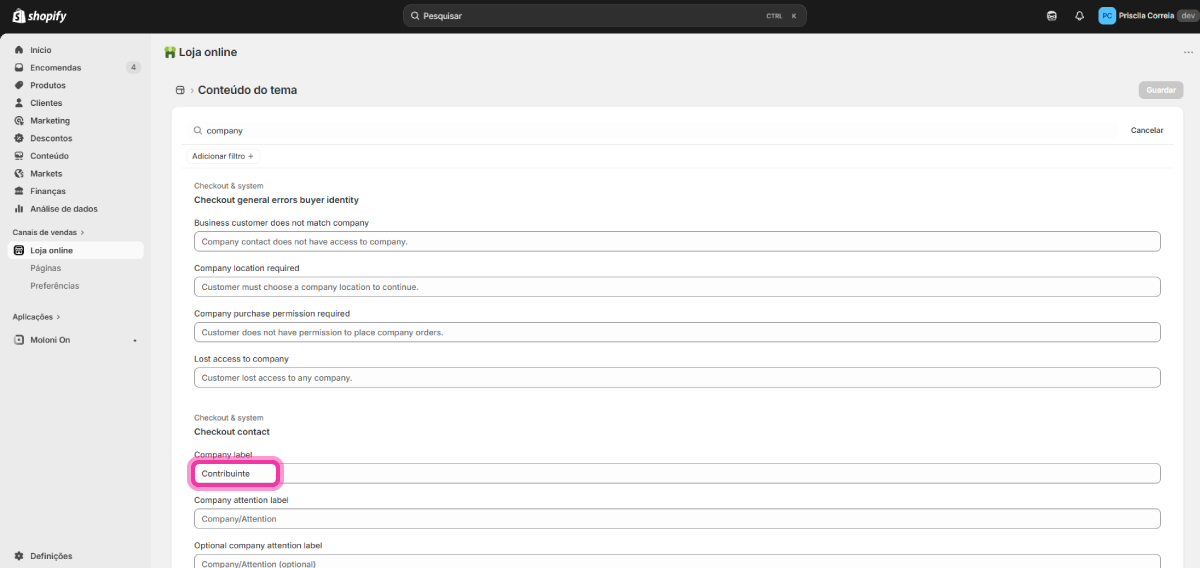
Task: Open the Priscila Correia account menu
Action: pos(1145,16)
